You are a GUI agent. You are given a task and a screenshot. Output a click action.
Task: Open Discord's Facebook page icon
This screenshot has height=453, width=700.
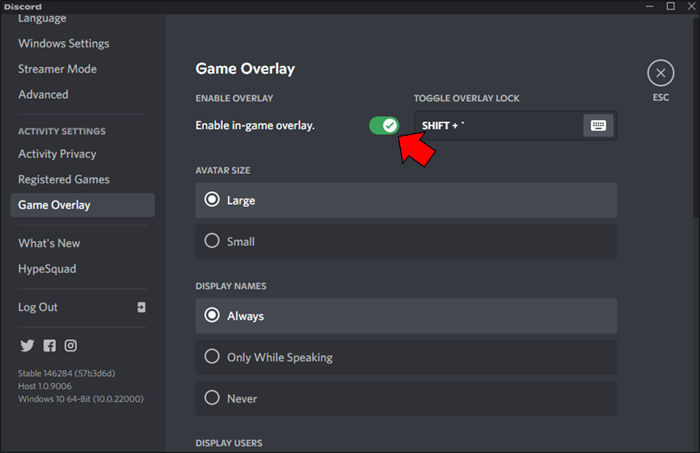click(x=49, y=346)
